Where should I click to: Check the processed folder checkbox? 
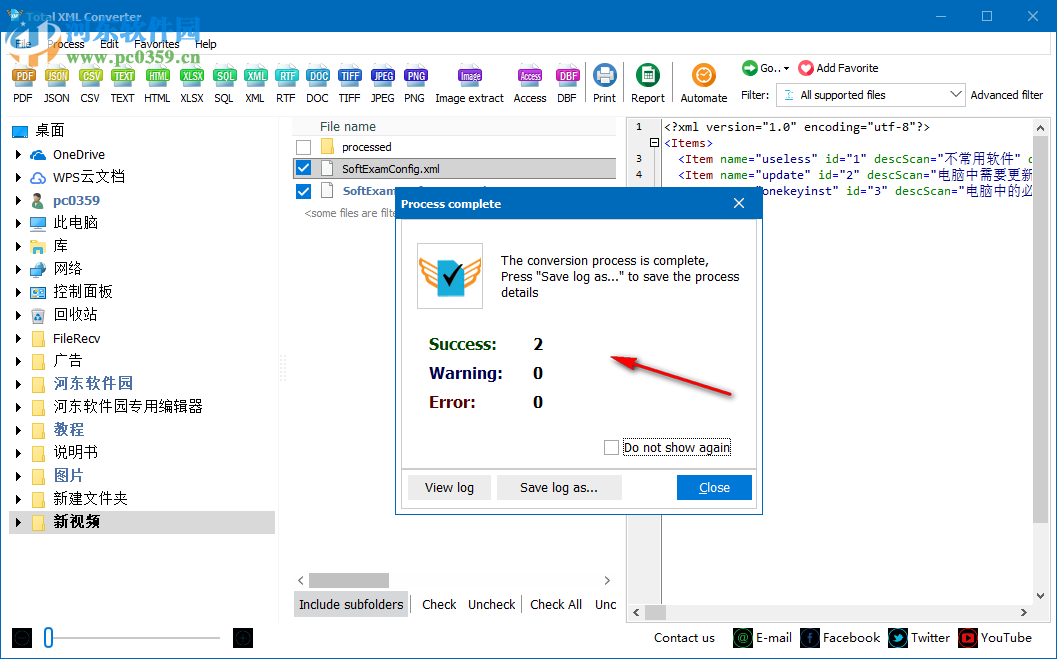[303, 144]
